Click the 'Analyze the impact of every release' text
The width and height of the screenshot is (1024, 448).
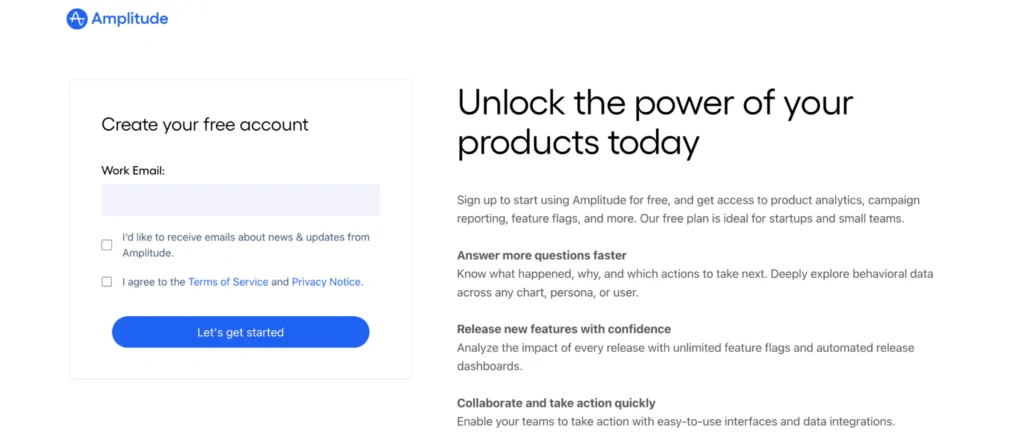point(685,357)
